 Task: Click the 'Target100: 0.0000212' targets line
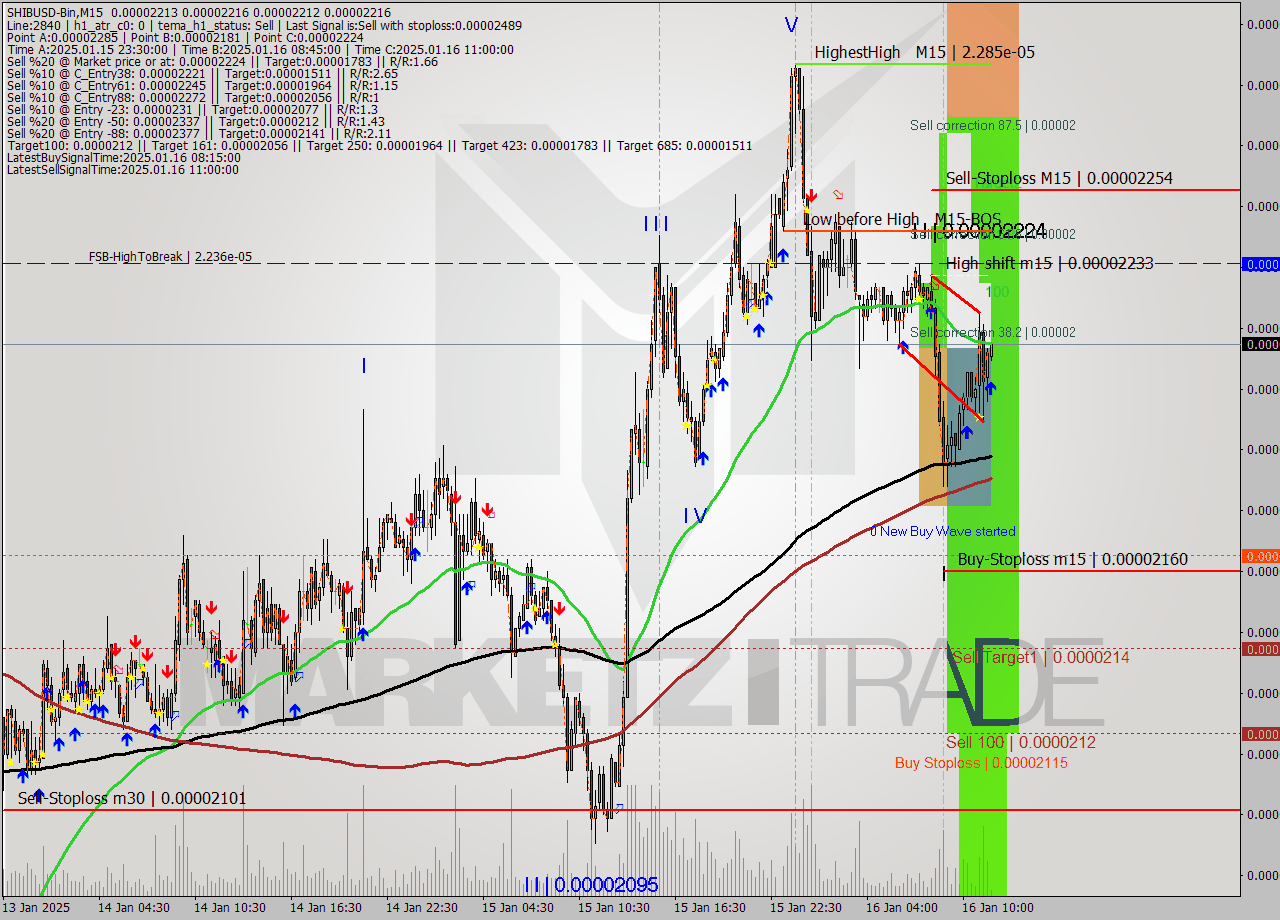379,145
